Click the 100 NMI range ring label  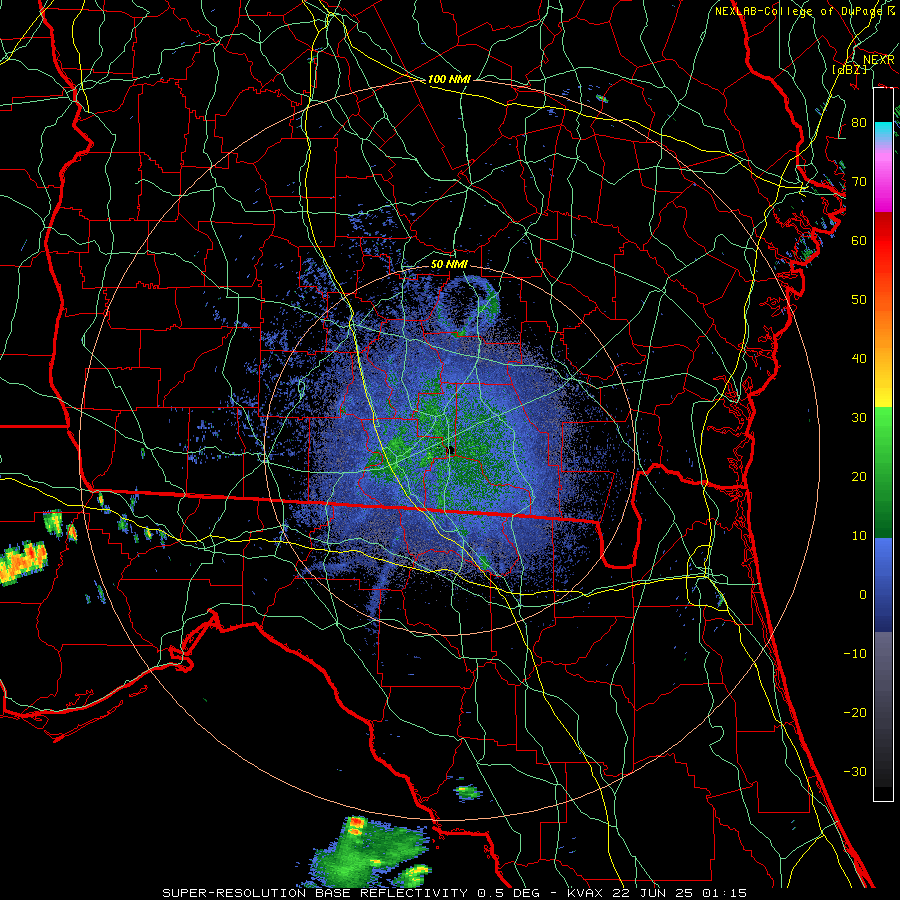coord(449,79)
